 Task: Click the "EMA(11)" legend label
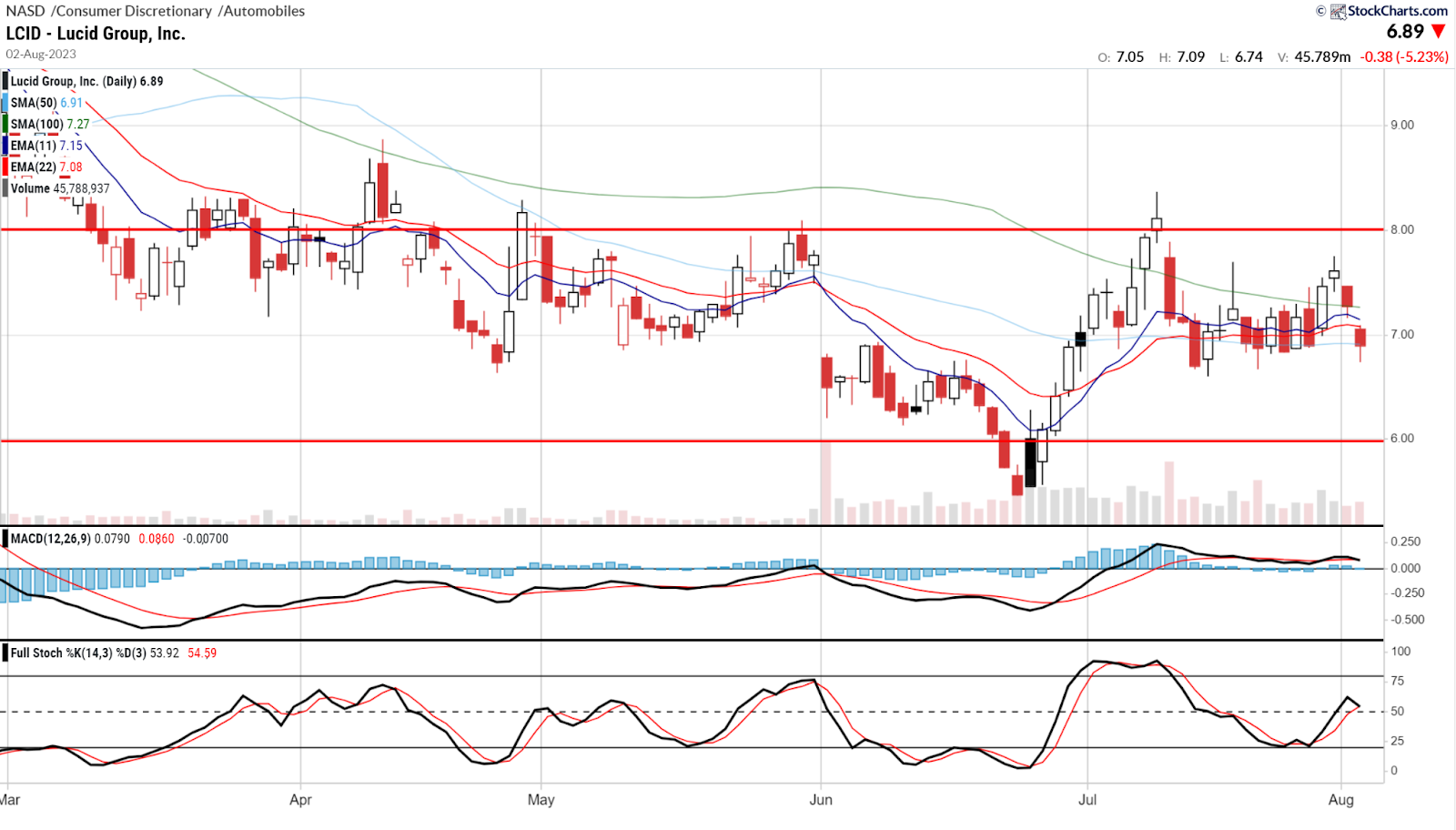pos(34,146)
